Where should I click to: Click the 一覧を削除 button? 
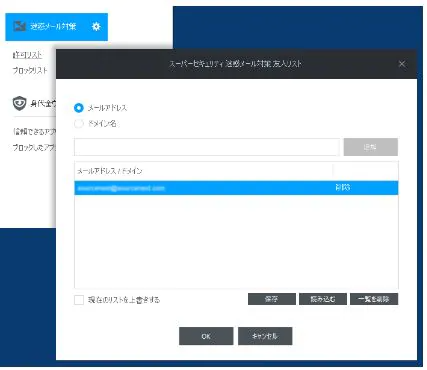tap(374, 299)
